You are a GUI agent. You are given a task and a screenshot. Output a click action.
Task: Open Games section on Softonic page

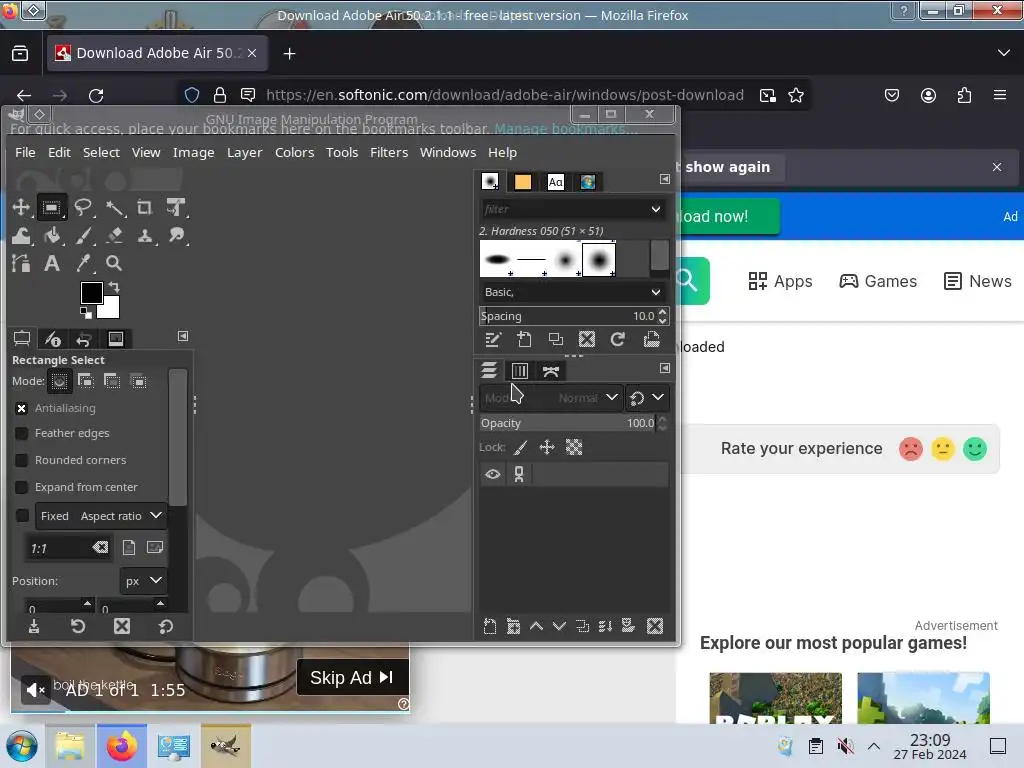(x=878, y=281)
